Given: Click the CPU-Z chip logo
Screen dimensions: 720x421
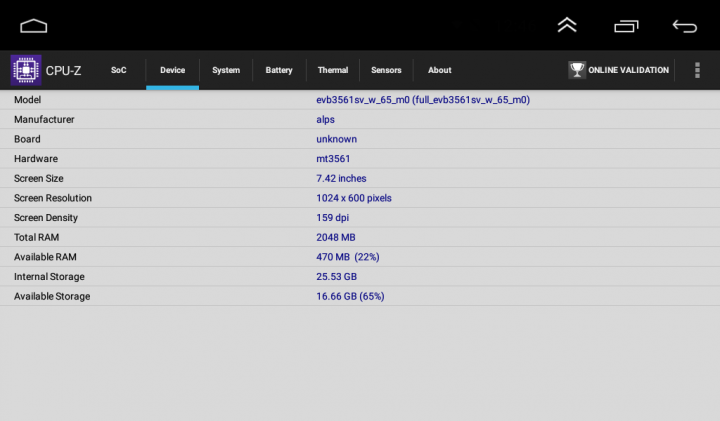Looking at the screenshot, I should (x=26, y=70).
